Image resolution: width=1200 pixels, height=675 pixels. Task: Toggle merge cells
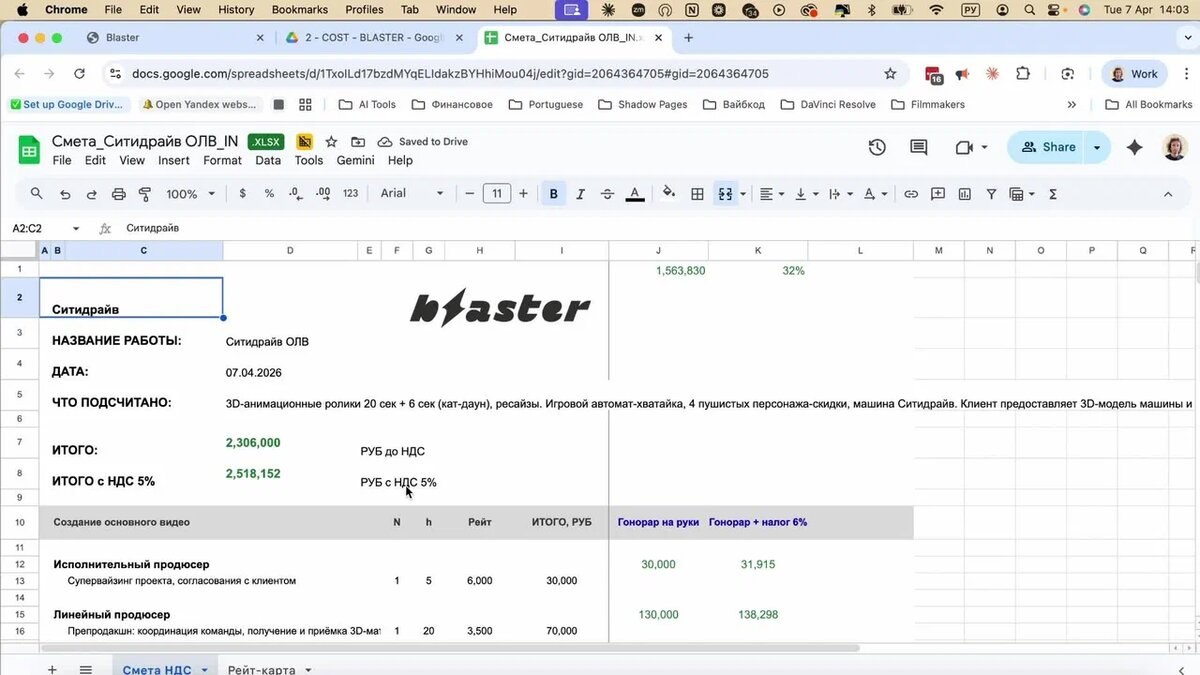tap(726, 194)
